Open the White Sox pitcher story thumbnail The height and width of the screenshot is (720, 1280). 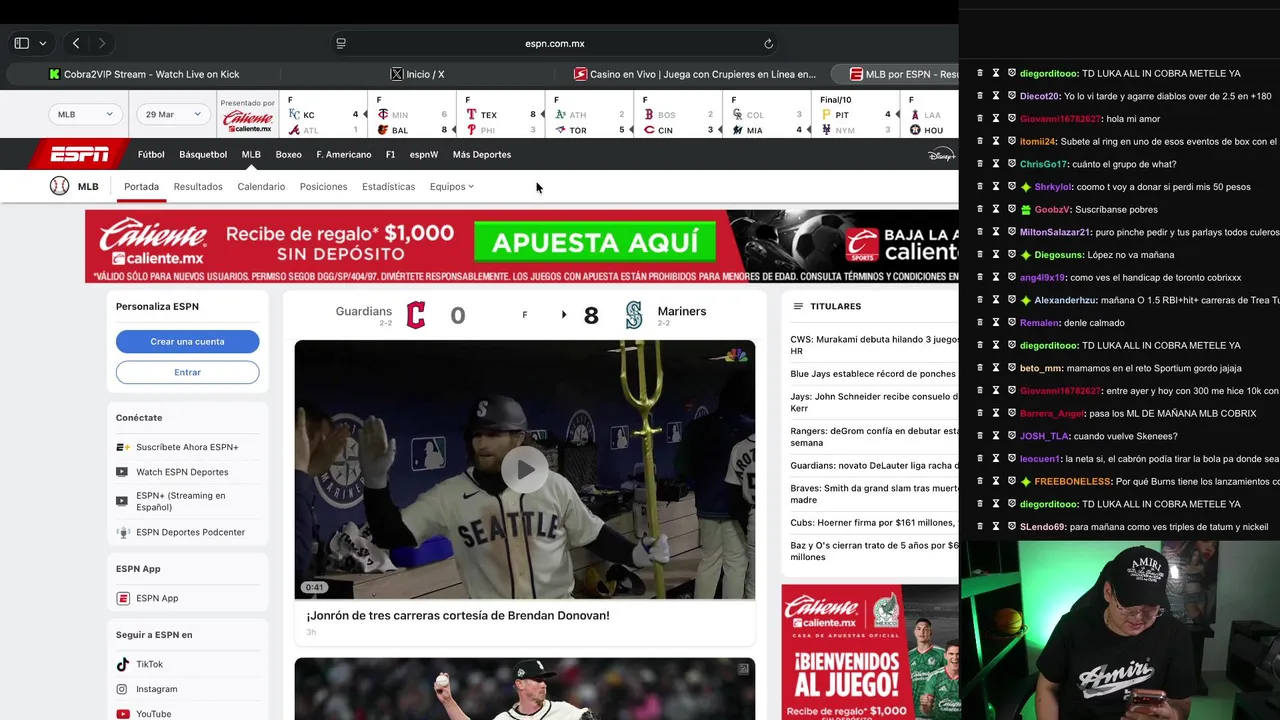pos(525,689)
